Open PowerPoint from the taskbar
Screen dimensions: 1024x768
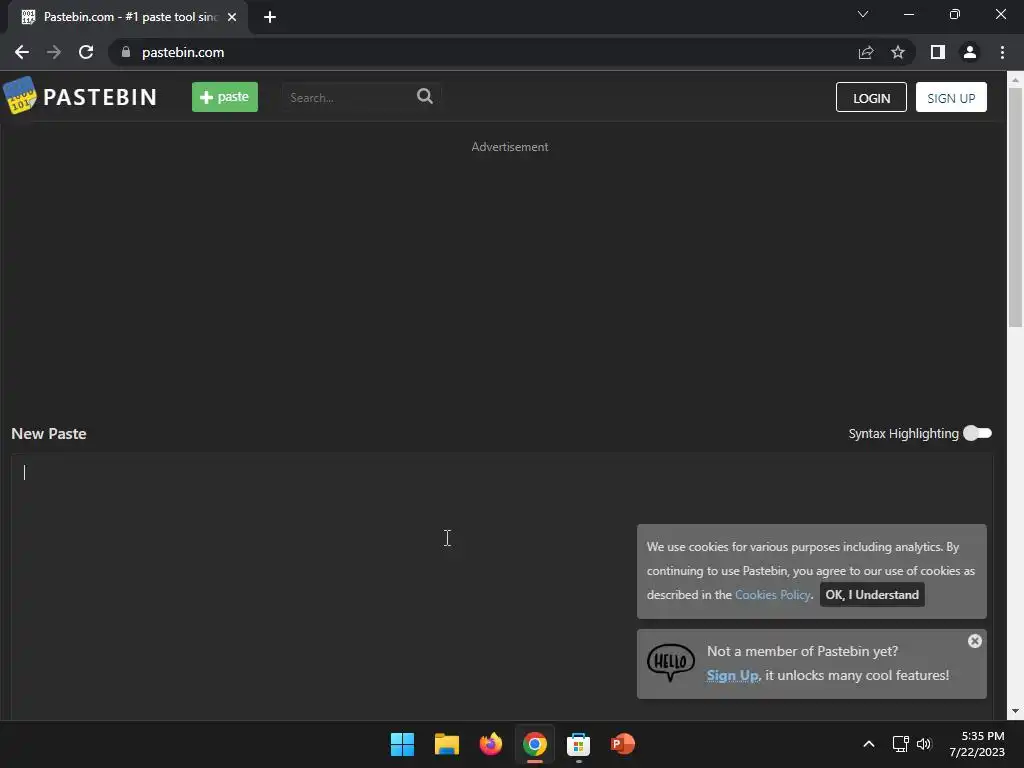coord(622,744)
